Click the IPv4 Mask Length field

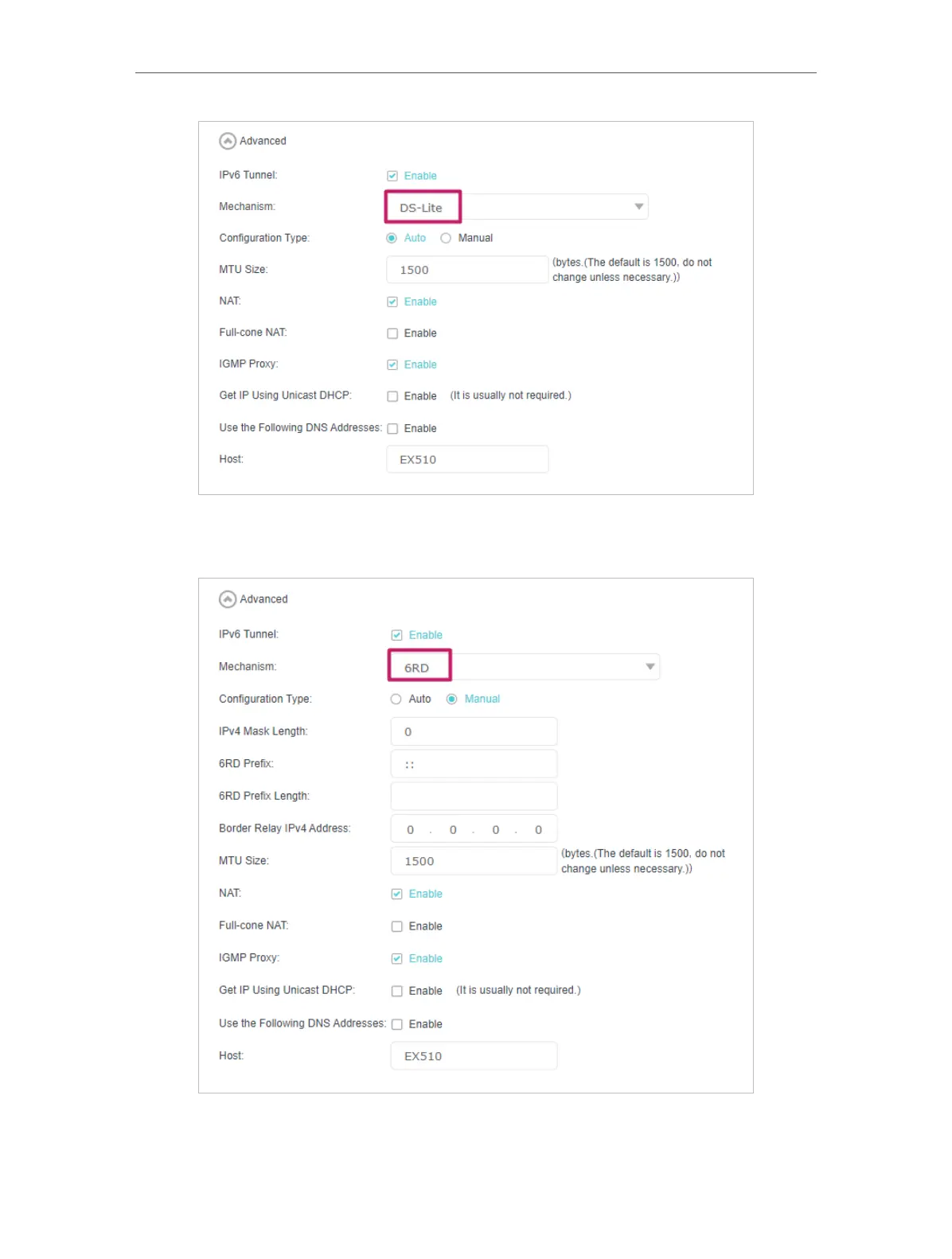pos(474,732)
